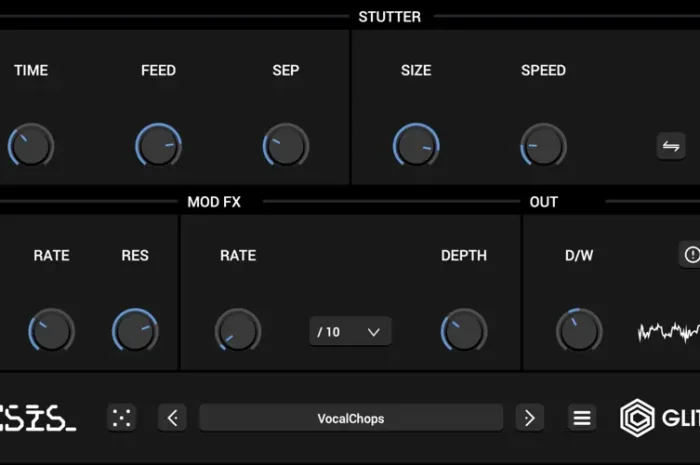The height and width of the screenshot is (465, 700).
Task: Click the STUTTER section title
Action: 390,17
